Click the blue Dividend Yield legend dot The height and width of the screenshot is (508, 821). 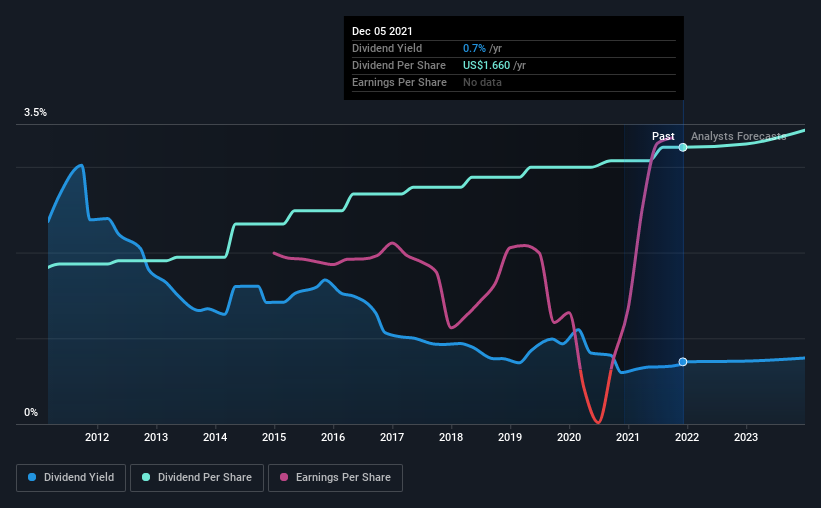32,477
